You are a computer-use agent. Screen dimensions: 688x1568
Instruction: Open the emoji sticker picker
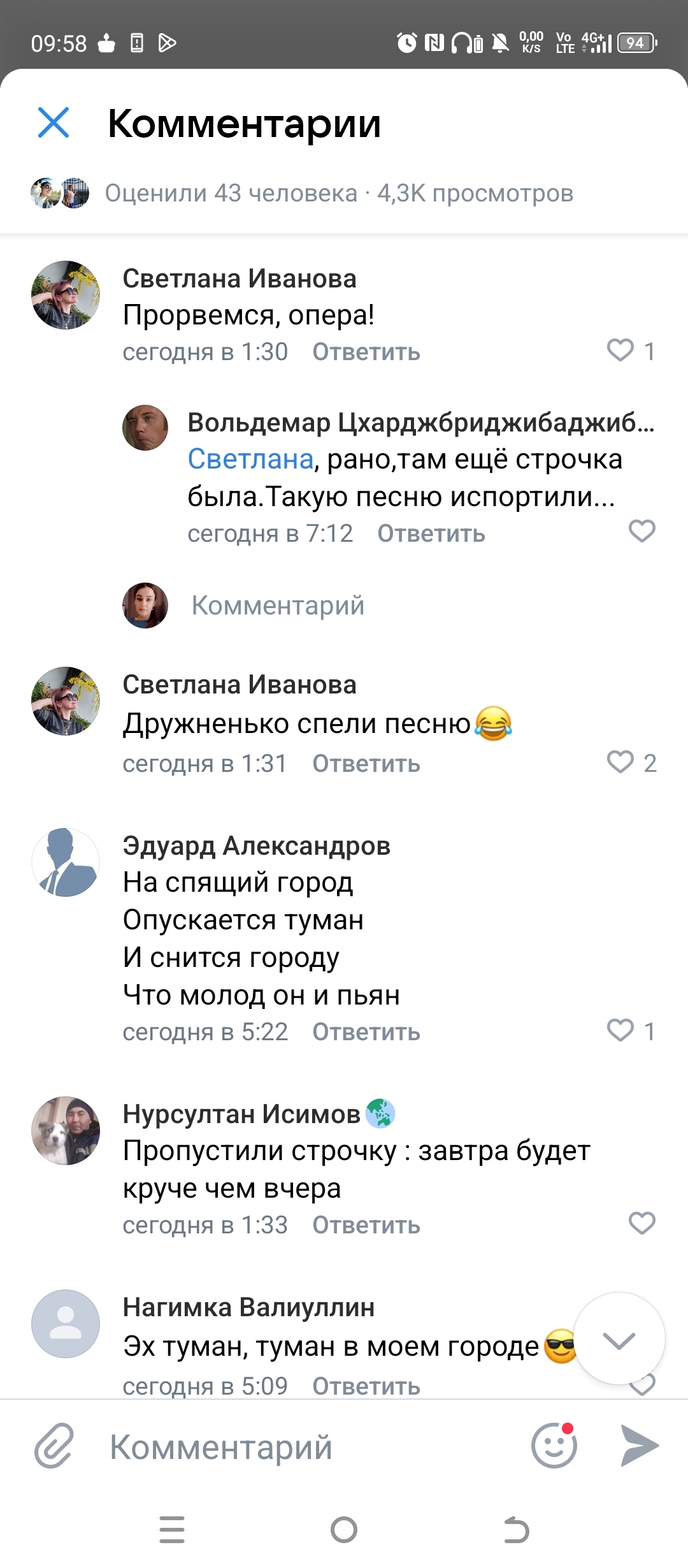554,1446
